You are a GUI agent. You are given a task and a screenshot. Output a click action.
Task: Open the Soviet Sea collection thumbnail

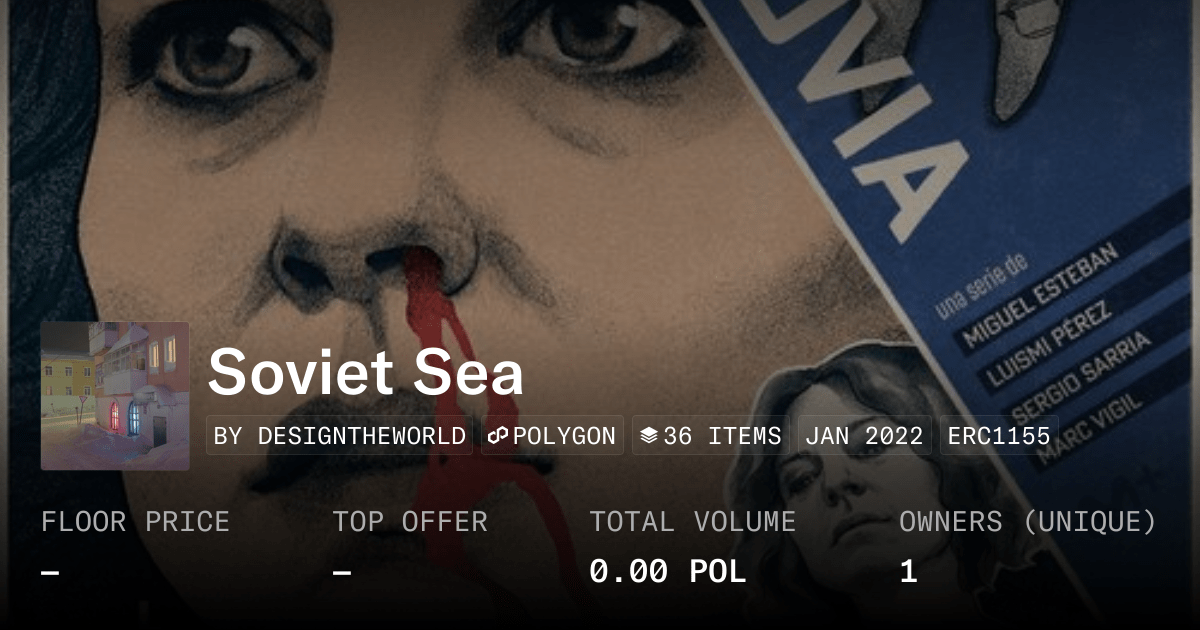pyautogui.click(x=115, y=396)
